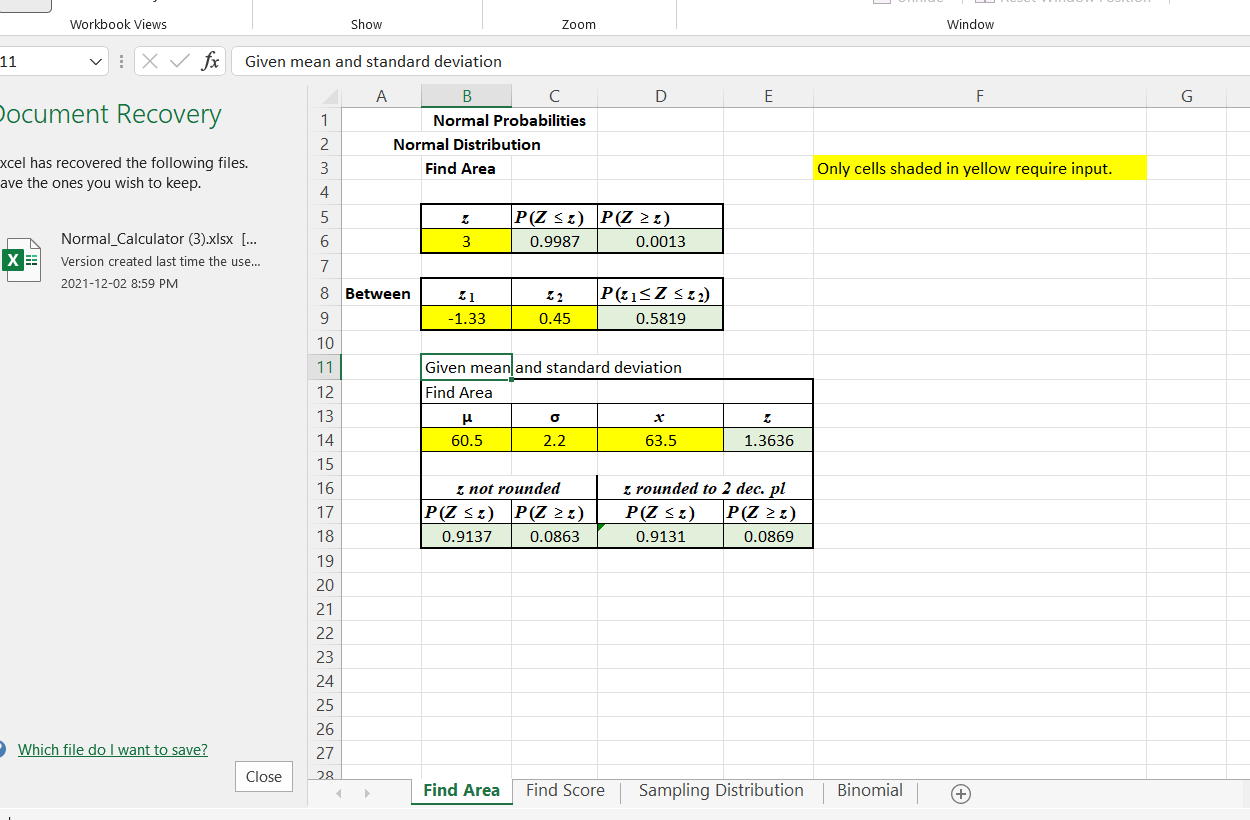This screenshot has height=820, width=1250.
Task: Click the Add Sheet plus icon
Action: (x=960, y=793)
